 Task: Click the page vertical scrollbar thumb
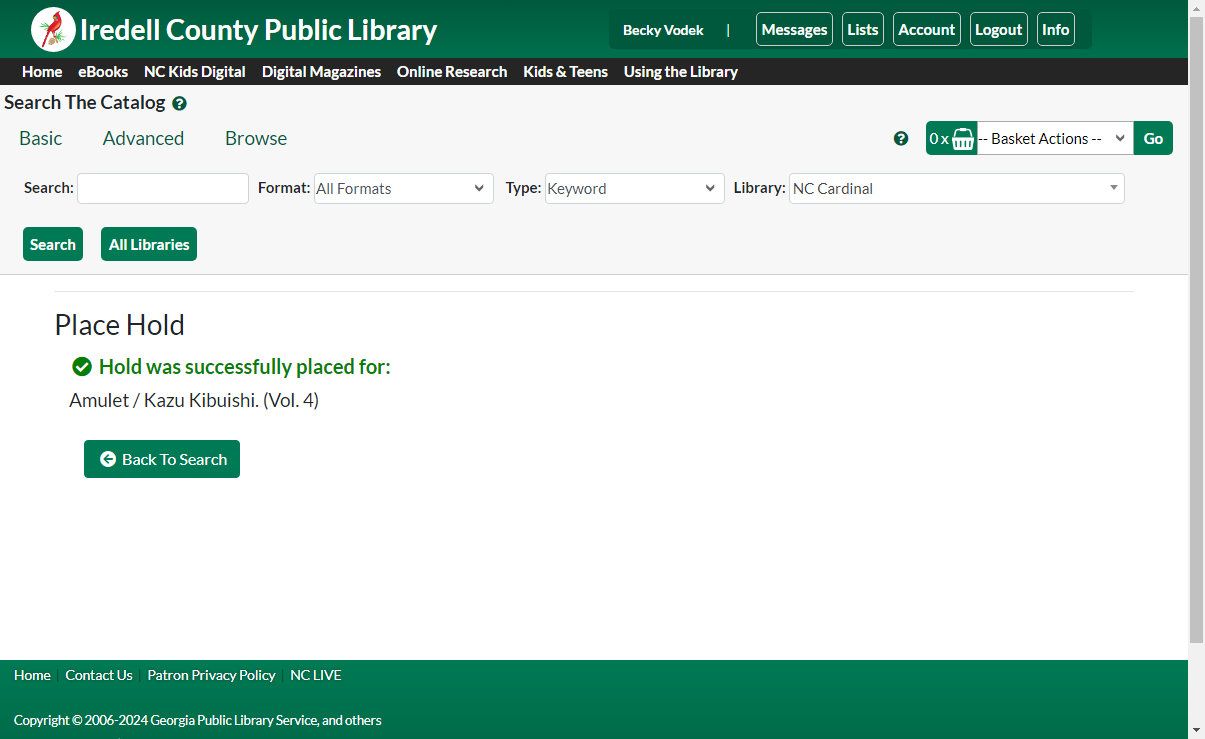(x=1196, y=330)
